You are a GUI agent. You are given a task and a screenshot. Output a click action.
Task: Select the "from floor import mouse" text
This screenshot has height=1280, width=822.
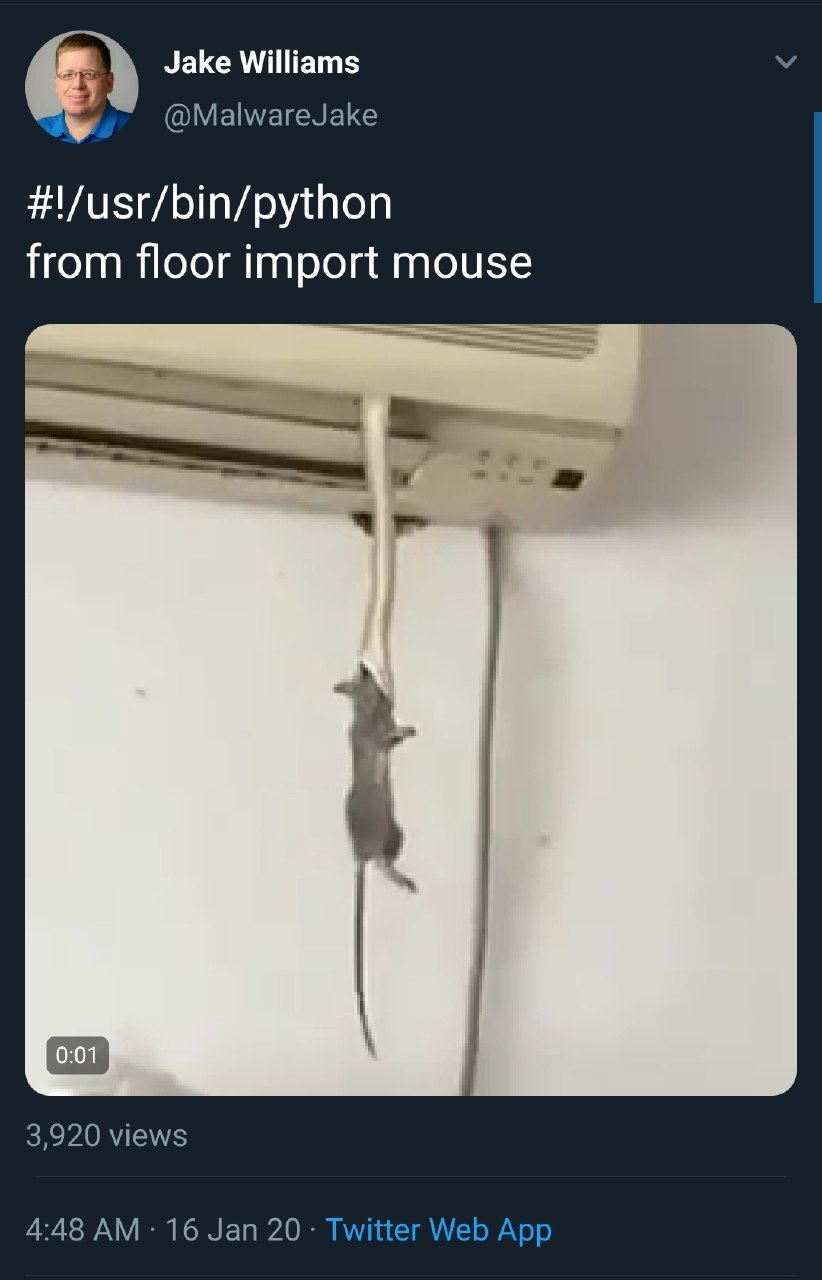pyautogui.click(x=279, y=263)
